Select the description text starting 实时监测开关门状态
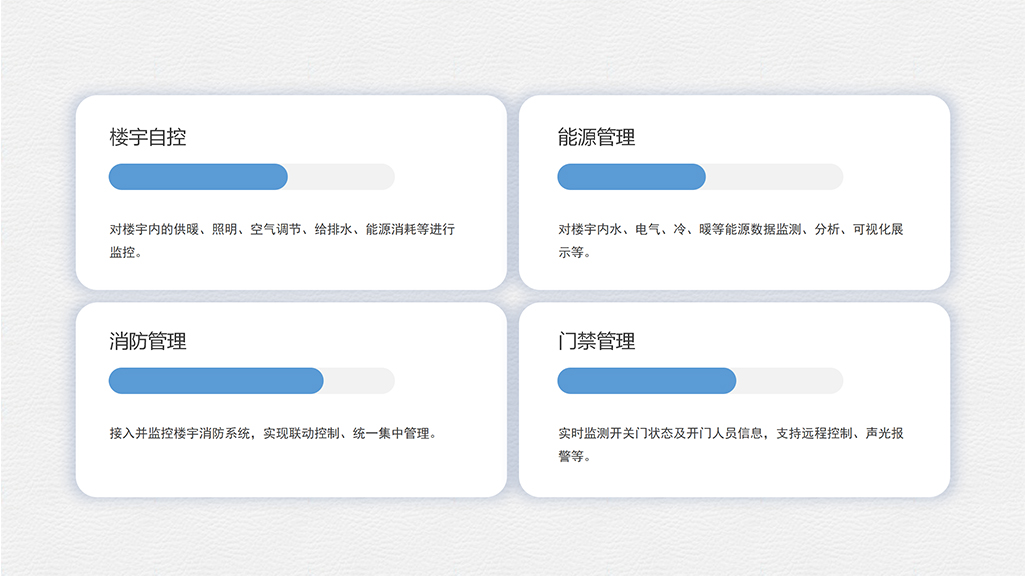The image size is (1027, 576). point(730,444)
